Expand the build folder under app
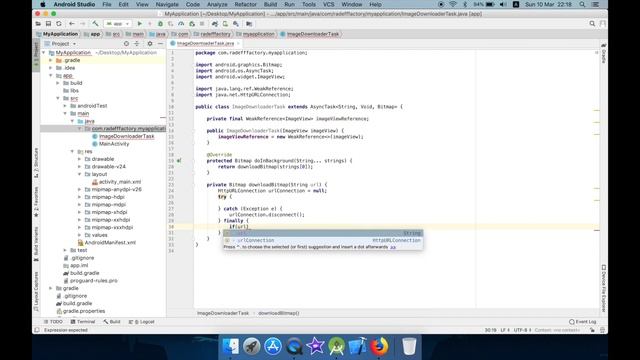Screen dimensions: 640x360 click(58, 83)
